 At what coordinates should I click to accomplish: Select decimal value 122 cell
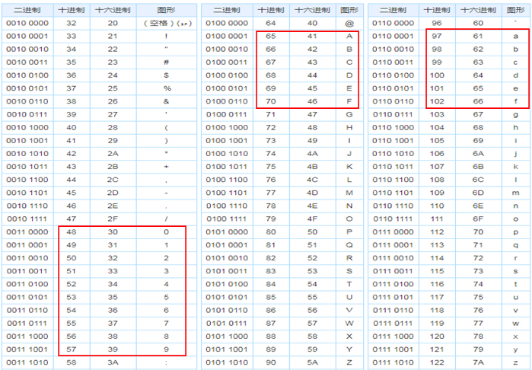point(437,363)
